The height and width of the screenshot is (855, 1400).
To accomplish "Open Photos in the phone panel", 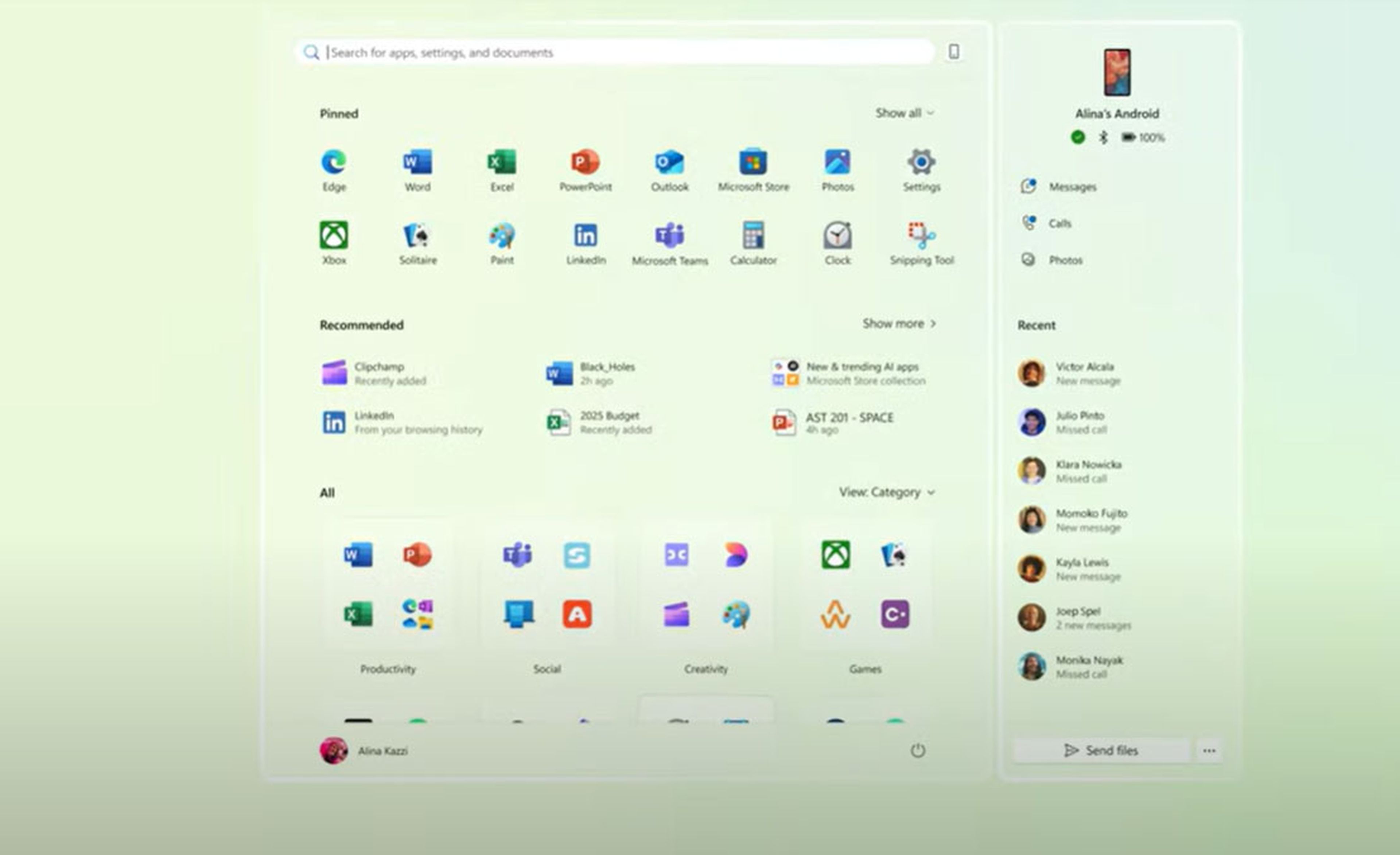I will (x=1052, y=259).
